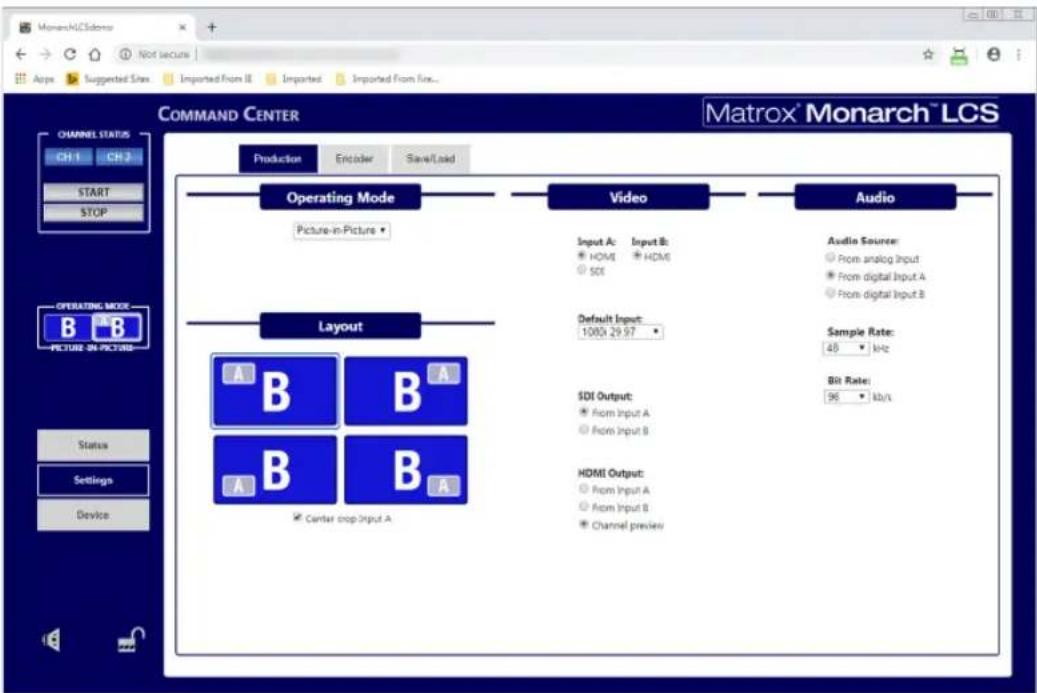This screenshot has width=1037, height=693.
Task: Reload the page with the refresh icon
Action: [69, 54]
